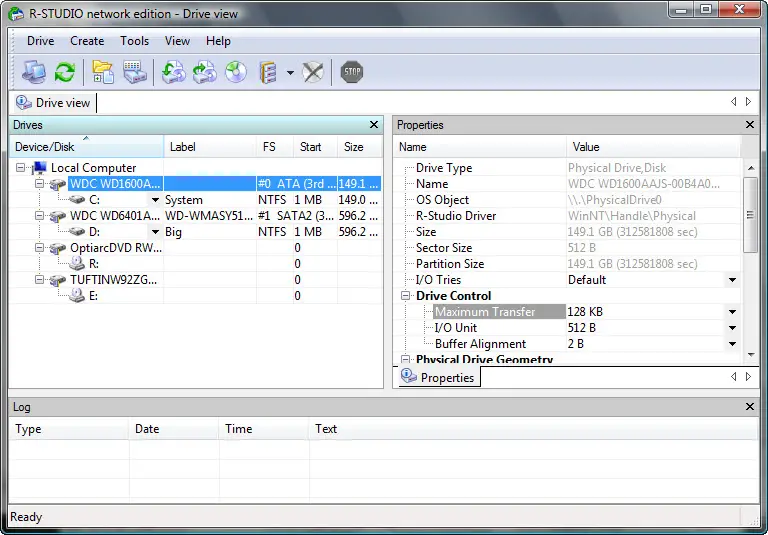Refresh the drive list

65,73
